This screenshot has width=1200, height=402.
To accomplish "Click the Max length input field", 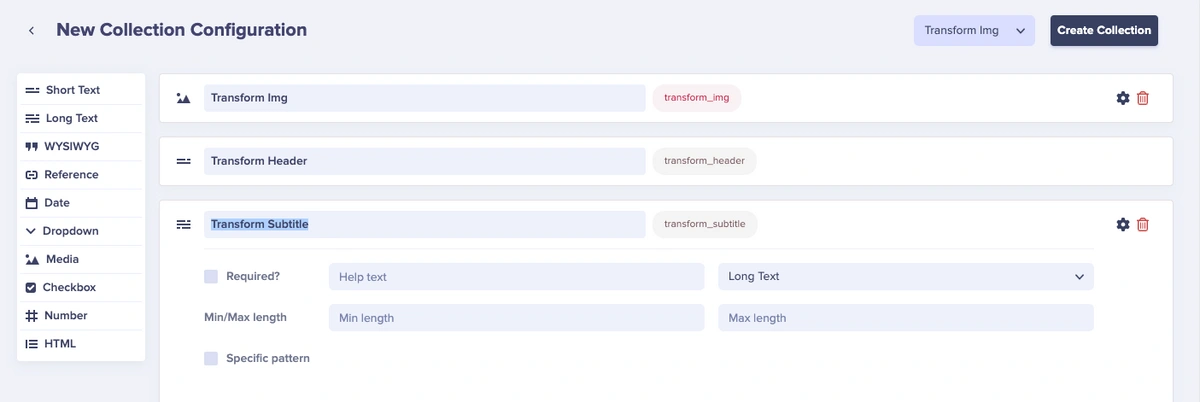I will 905,318.
